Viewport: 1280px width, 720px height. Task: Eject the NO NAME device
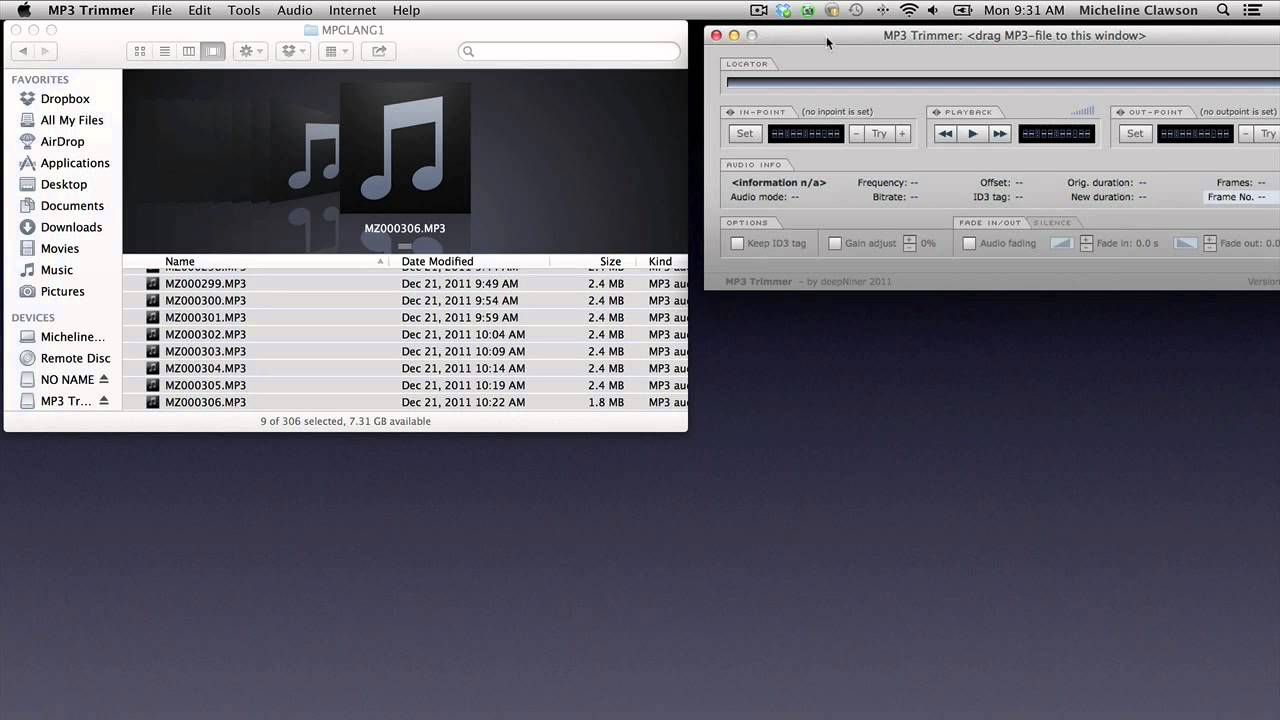tap(104, 380)
